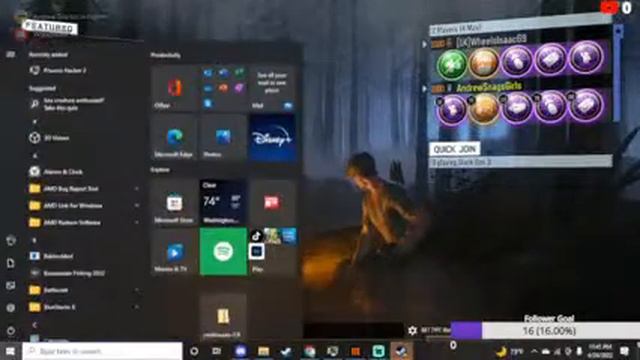Open Documents icon in Start sidebar
The height and width of the screenshot is (360, 640).
click(x=11, y=263)
